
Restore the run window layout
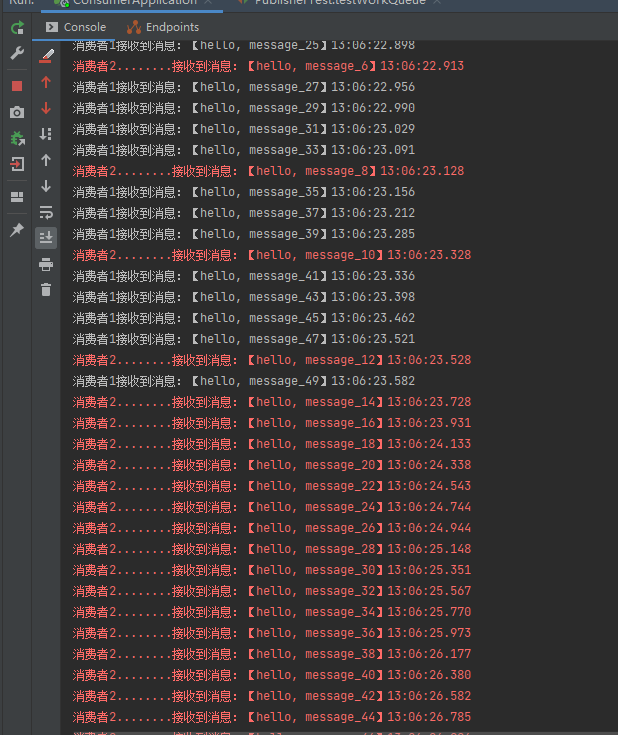[x=17, y=197]
